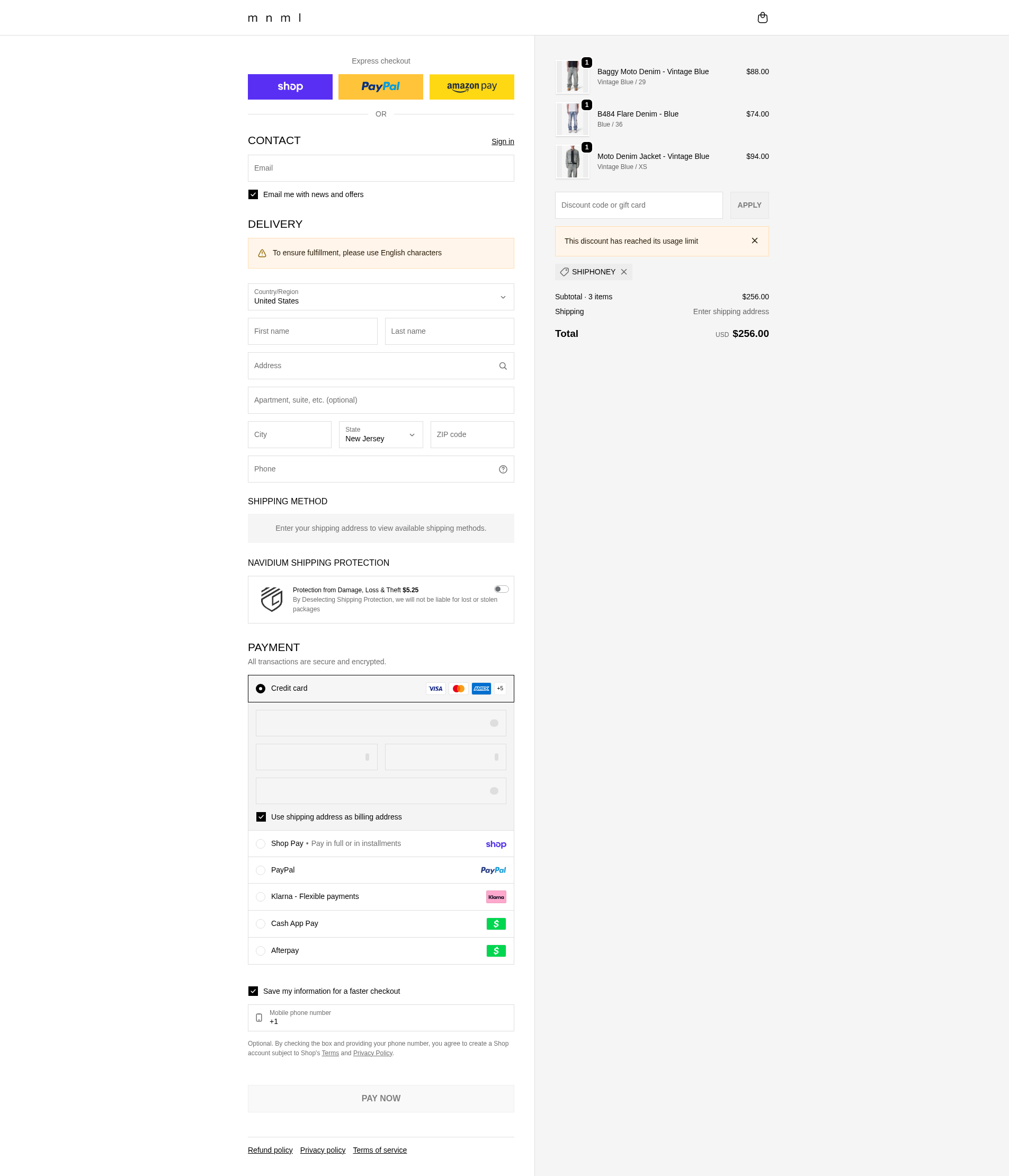Open the State dropdown showing New Jersey
The width and height of the screenshot is (1009, 1176).
click(381, 435)
